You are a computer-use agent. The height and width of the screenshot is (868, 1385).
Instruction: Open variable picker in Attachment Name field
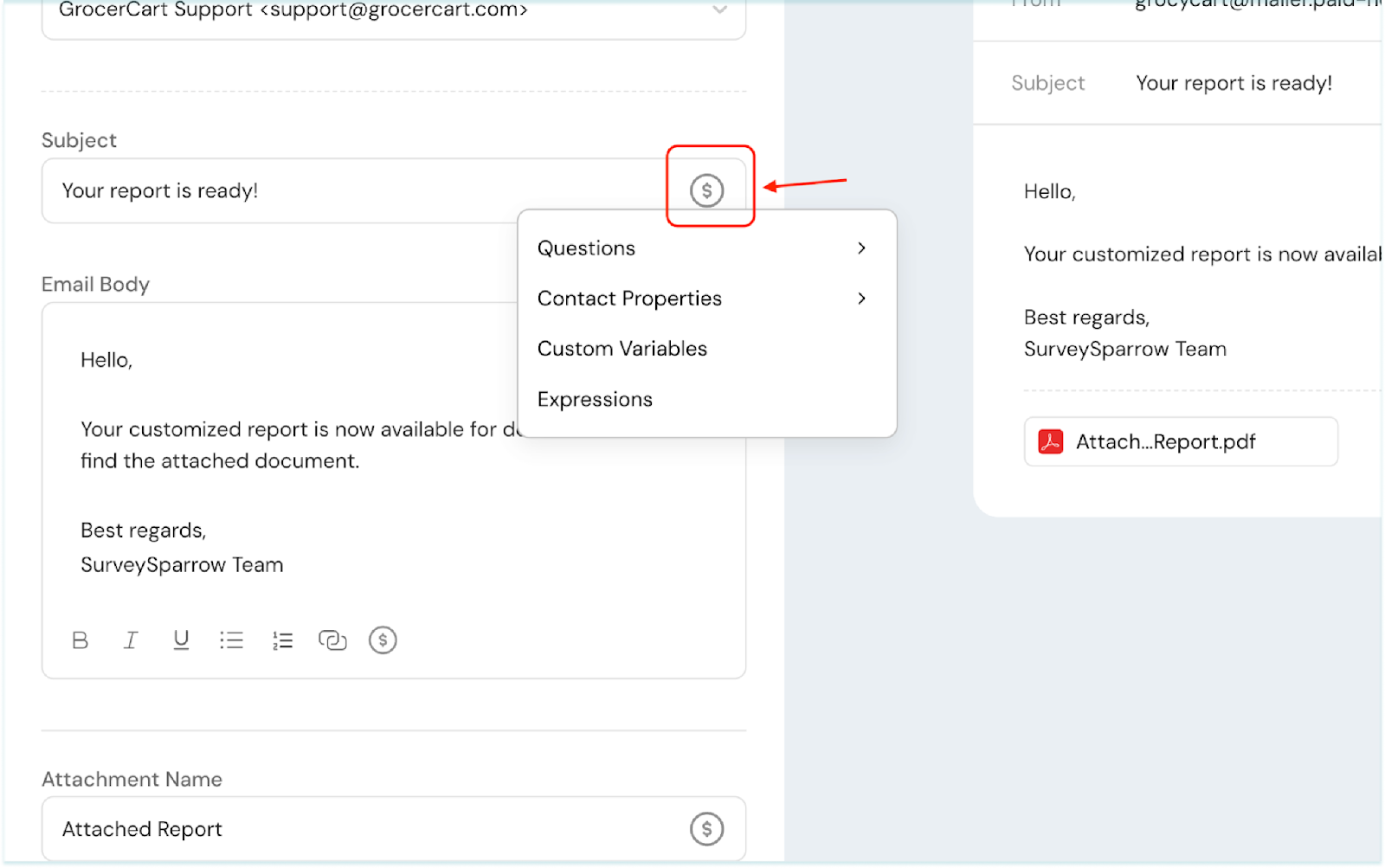(x=706, y=829)
